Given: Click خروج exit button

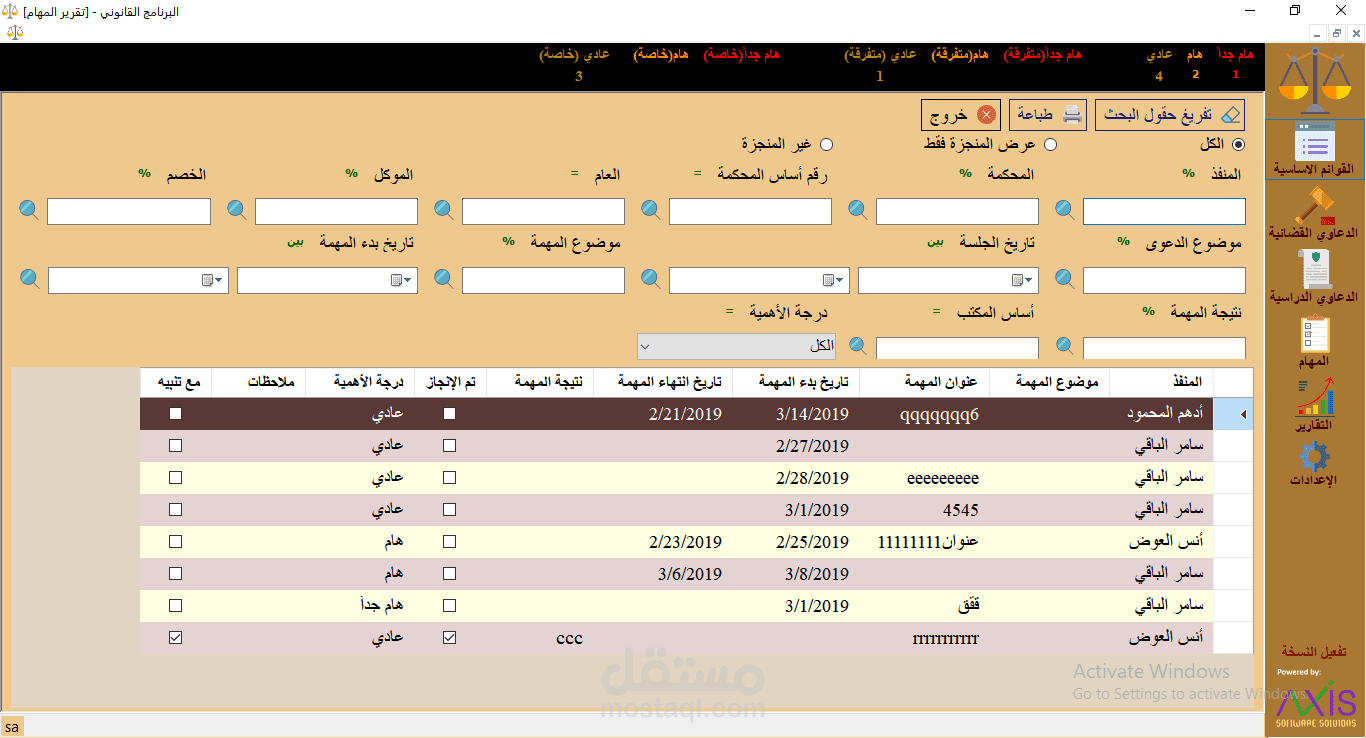Looking at the screenshot, I should (x=961, y=115).
